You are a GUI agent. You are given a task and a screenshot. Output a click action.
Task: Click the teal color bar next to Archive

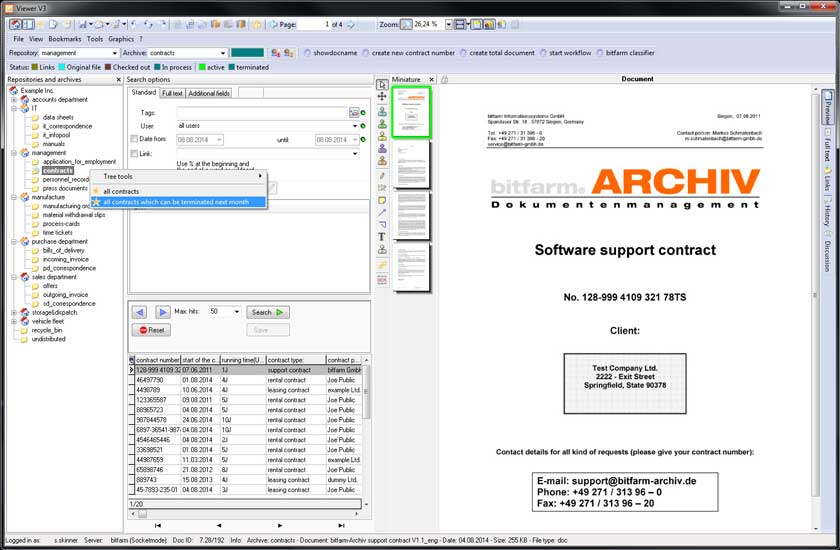click(x=248, y=53)
